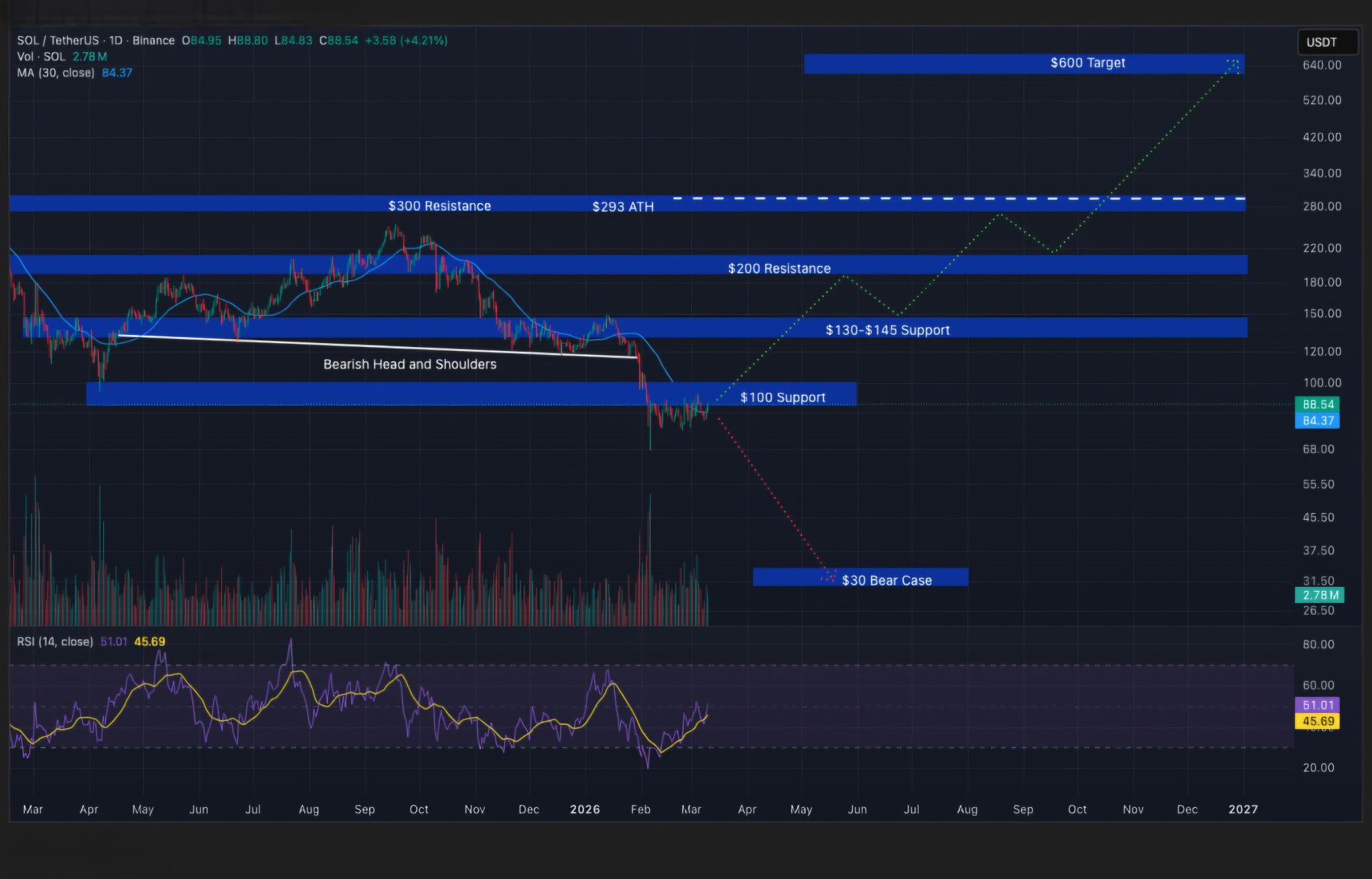The width and height of the screenshot is (1372, 879).
Task: Select the MA (30, close) indicator legend
Action: point(55,72)
